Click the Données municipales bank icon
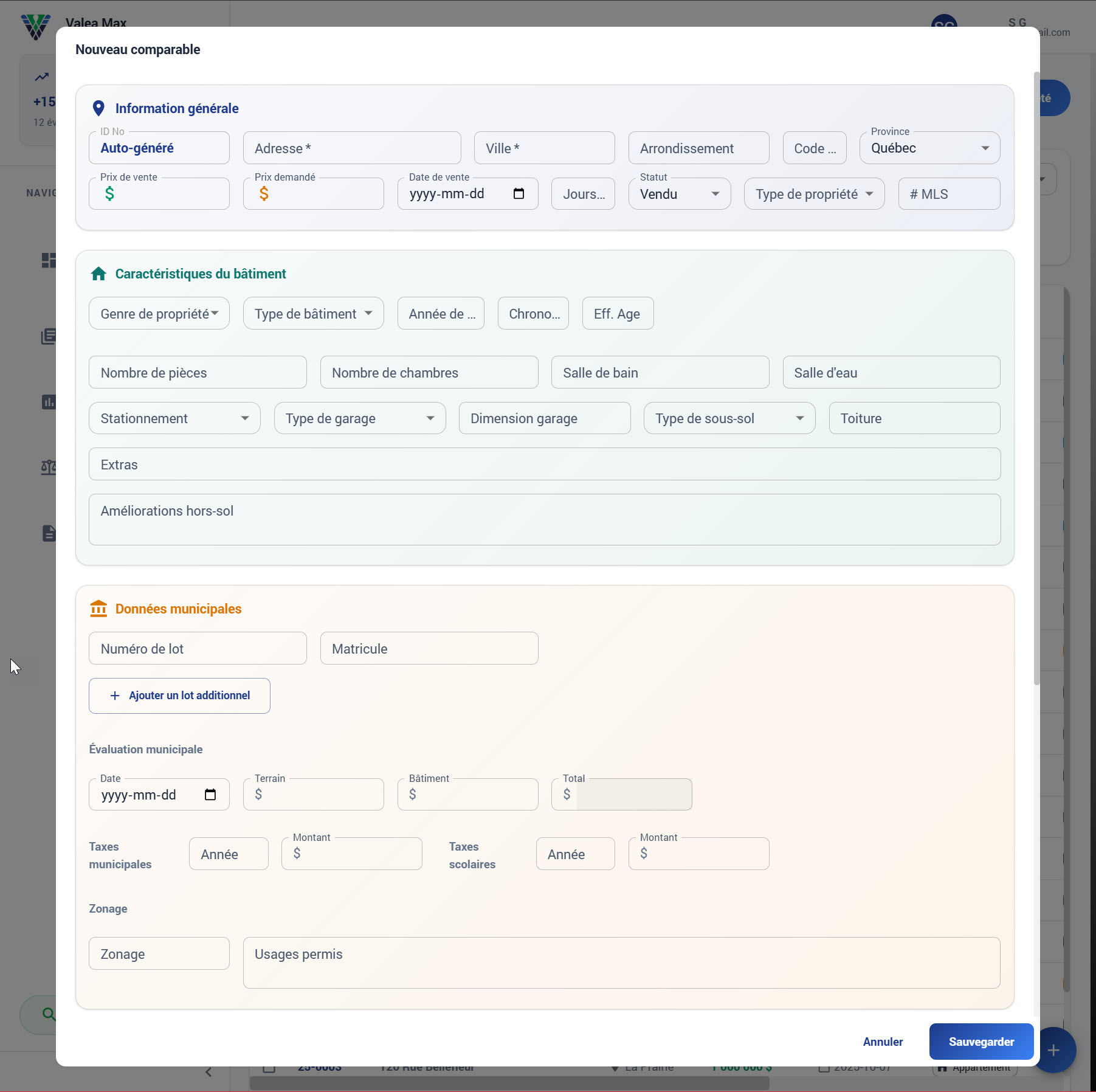Viewport: 1096px width, 1092px height. [98, 609]
